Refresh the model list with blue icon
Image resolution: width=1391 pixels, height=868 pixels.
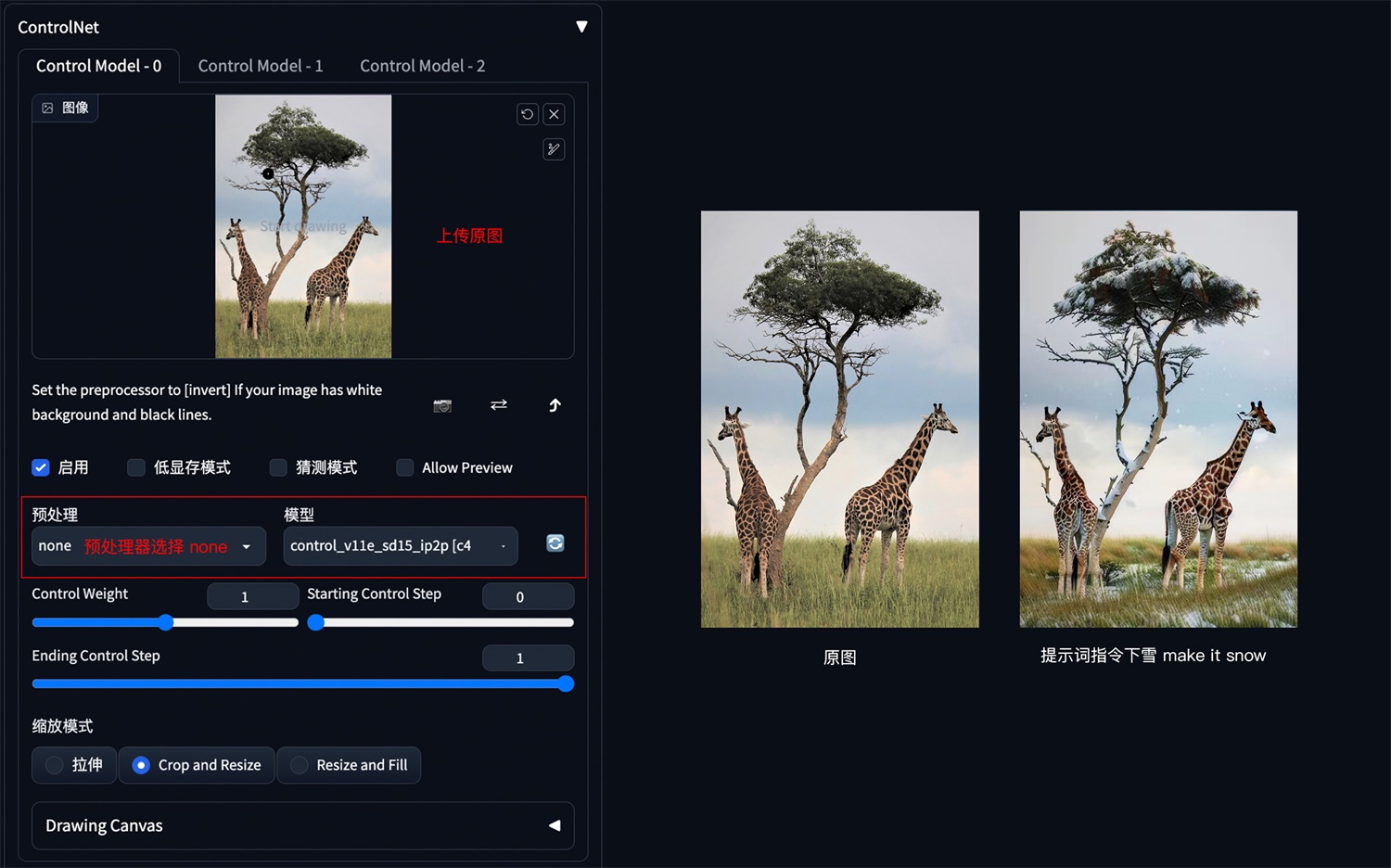(x=555, y=543)
